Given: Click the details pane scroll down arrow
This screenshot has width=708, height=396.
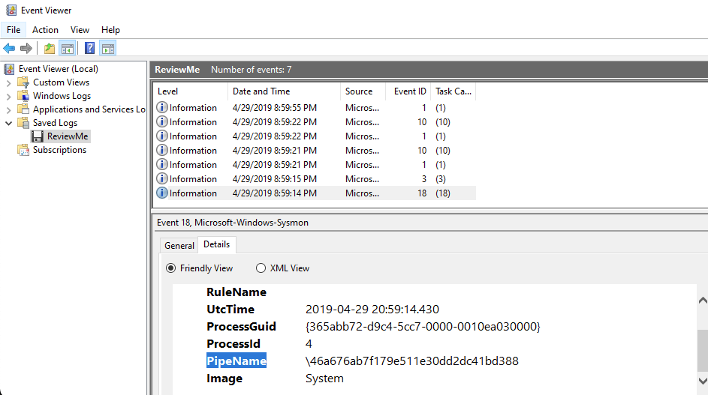Looking at the screenshot, I should tap(703, 381).
